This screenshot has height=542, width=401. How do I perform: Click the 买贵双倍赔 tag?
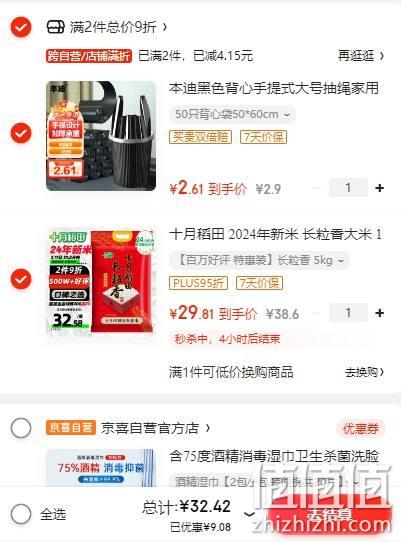click(200, 137)
